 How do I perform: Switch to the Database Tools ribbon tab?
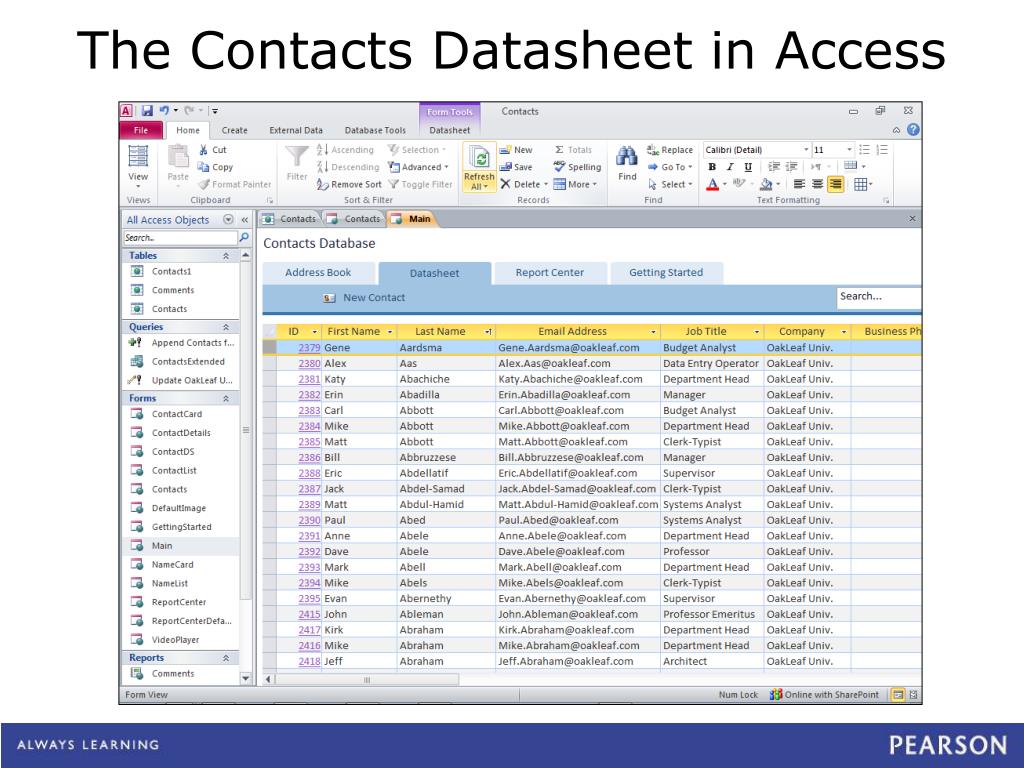click(x=375, y=130)
